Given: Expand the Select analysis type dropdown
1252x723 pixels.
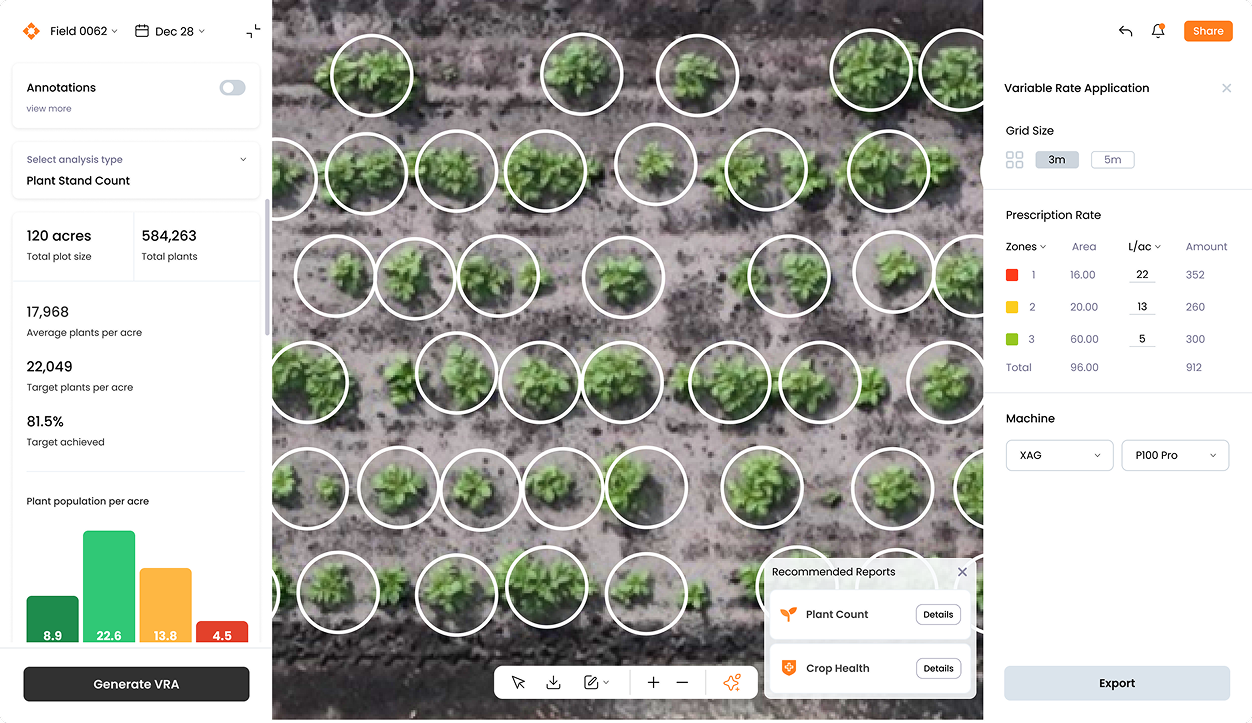Looking at the screenshot, I should tap(136, 170).
